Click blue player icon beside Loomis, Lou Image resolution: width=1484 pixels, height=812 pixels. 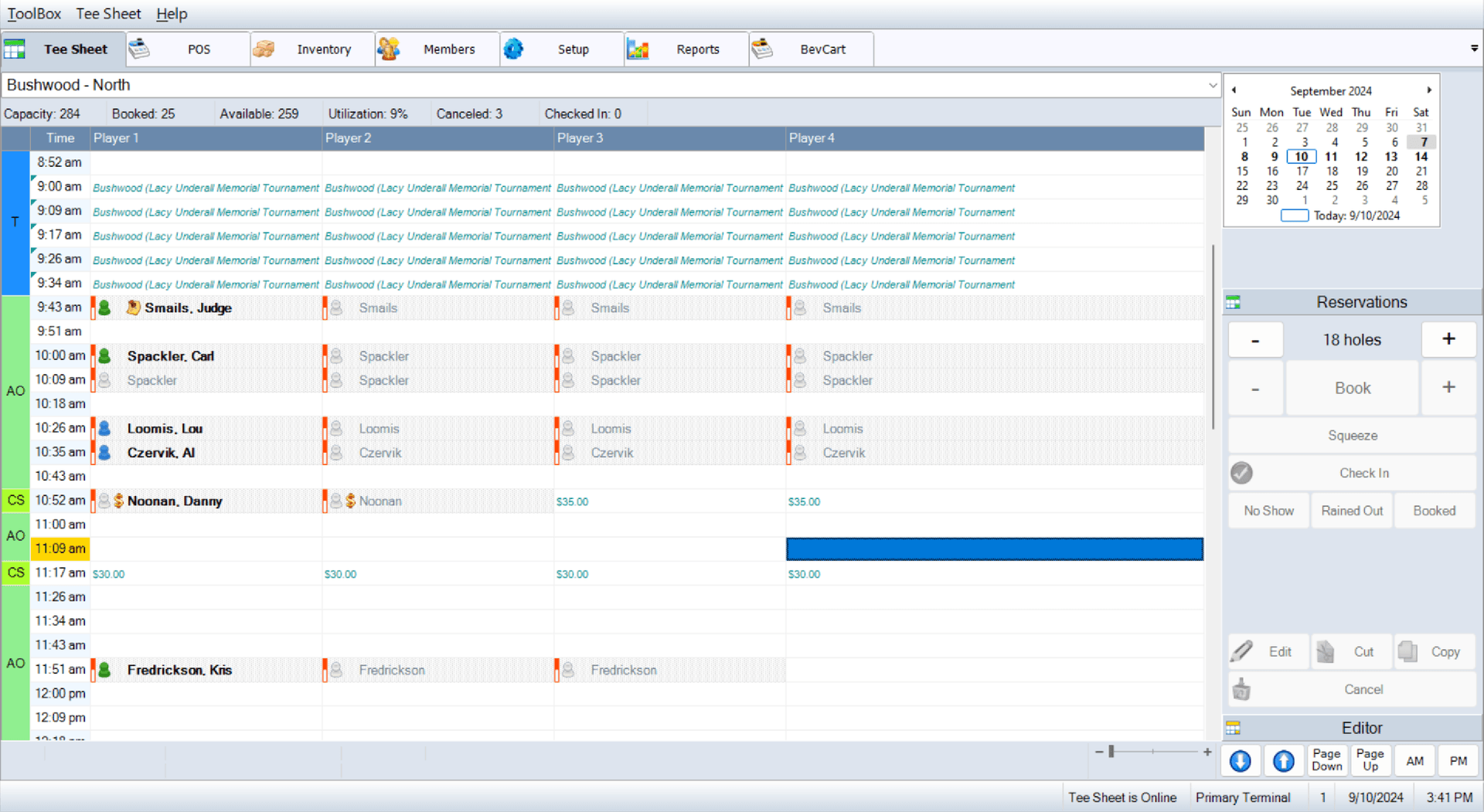pyautogui.click(x=104, y=429)
